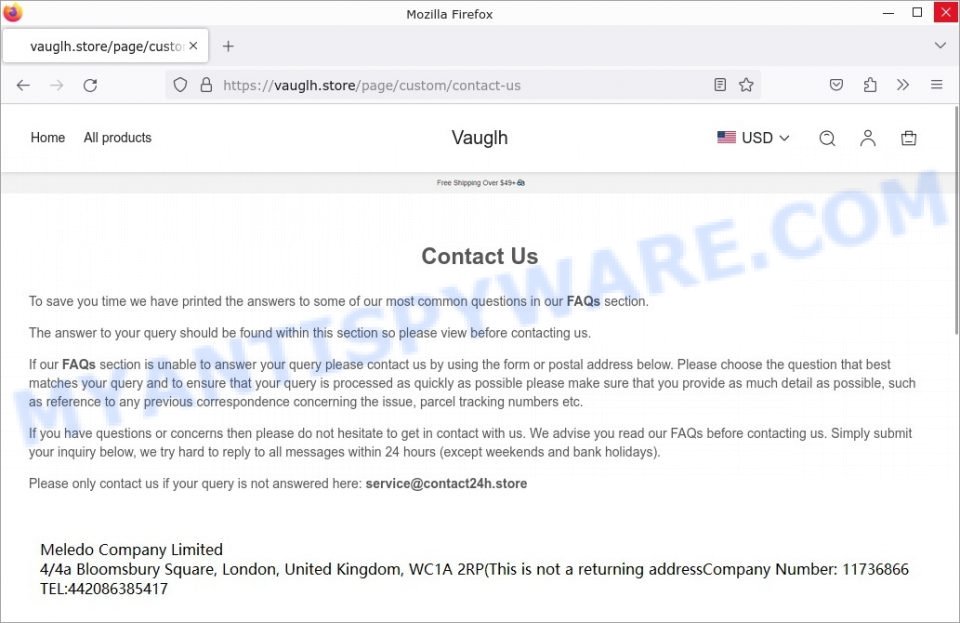Click the browser back arrow

coord(23,85)
